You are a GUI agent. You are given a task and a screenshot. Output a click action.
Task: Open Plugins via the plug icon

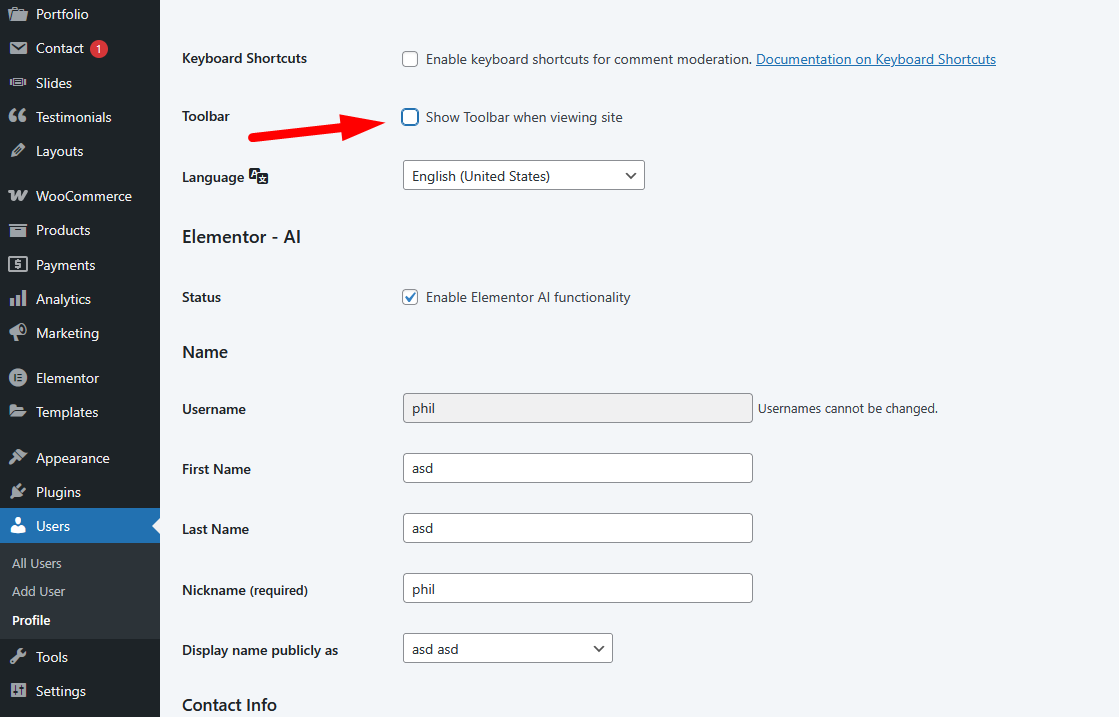[x=18, y=492]
